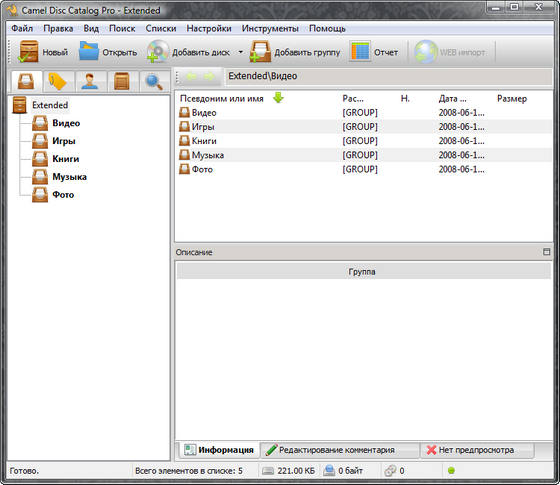560x485 pixels.
Task: Click the Новый catalog toolbar icon
Action: (28, 52)
